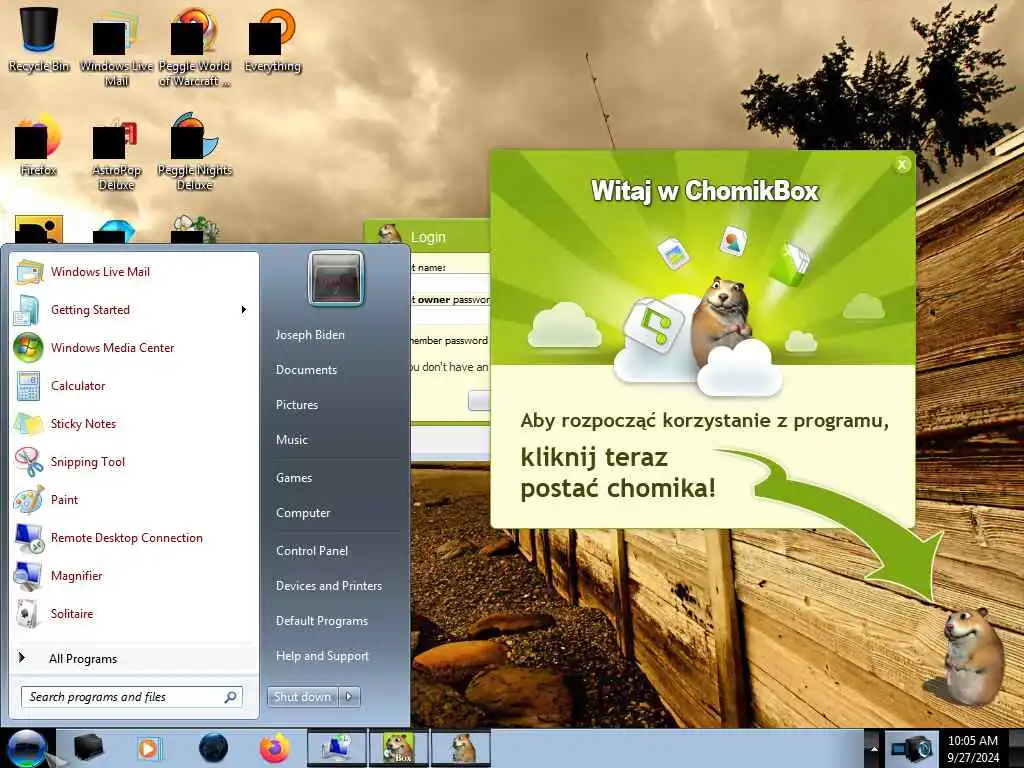Click the camera icon in system tray

click(x=912, y=748)
